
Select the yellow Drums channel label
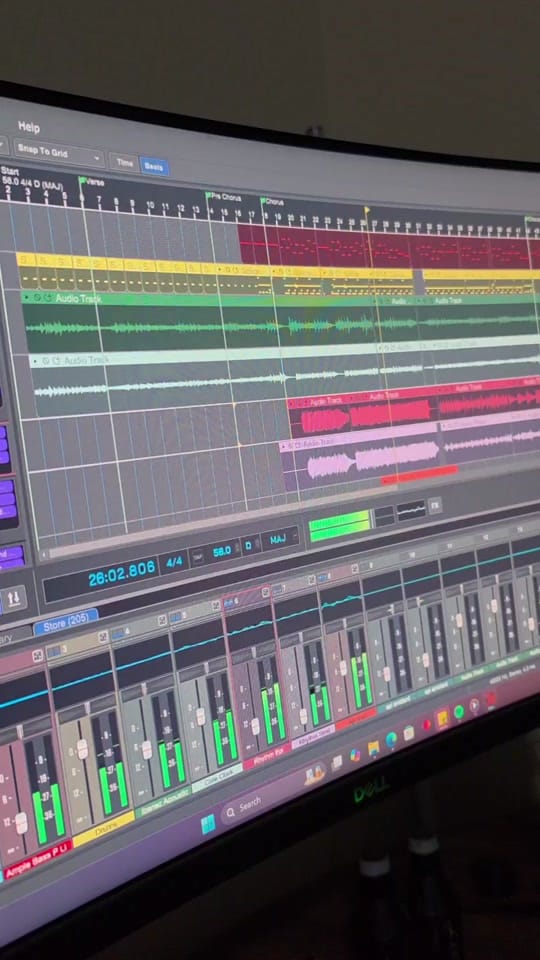103,829
